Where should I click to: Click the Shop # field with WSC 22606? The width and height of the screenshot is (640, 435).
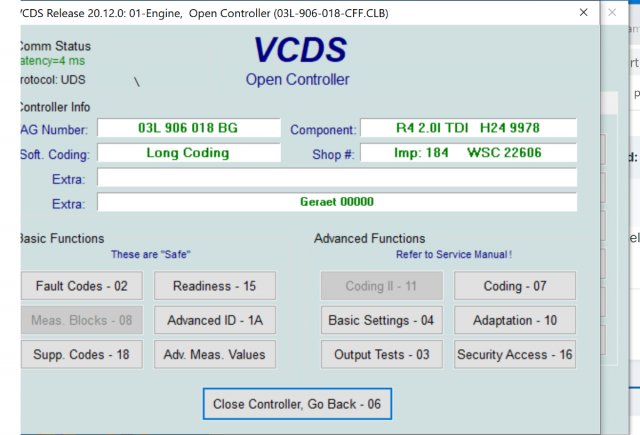point(468,154)
